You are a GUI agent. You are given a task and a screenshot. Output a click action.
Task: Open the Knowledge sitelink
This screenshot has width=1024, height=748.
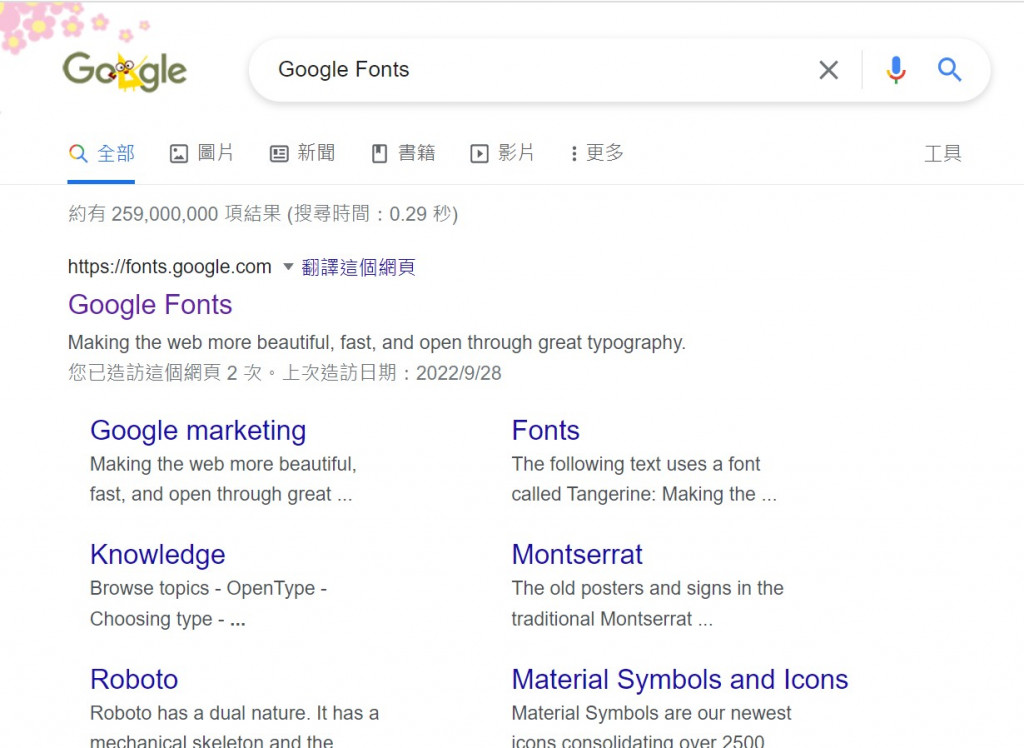157,555
